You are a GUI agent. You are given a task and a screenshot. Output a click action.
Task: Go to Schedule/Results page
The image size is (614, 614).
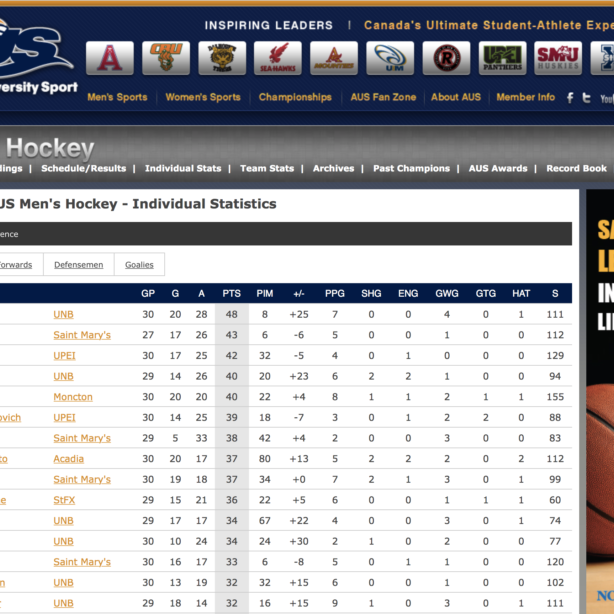pyautogui.click(x=84, y=168)
